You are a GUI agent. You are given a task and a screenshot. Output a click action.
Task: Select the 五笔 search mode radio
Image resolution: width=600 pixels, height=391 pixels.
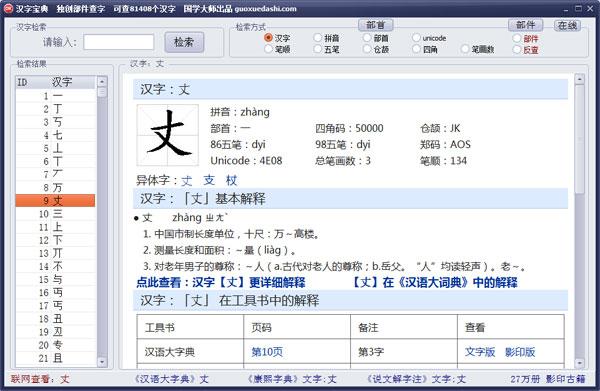click(318, 49)
